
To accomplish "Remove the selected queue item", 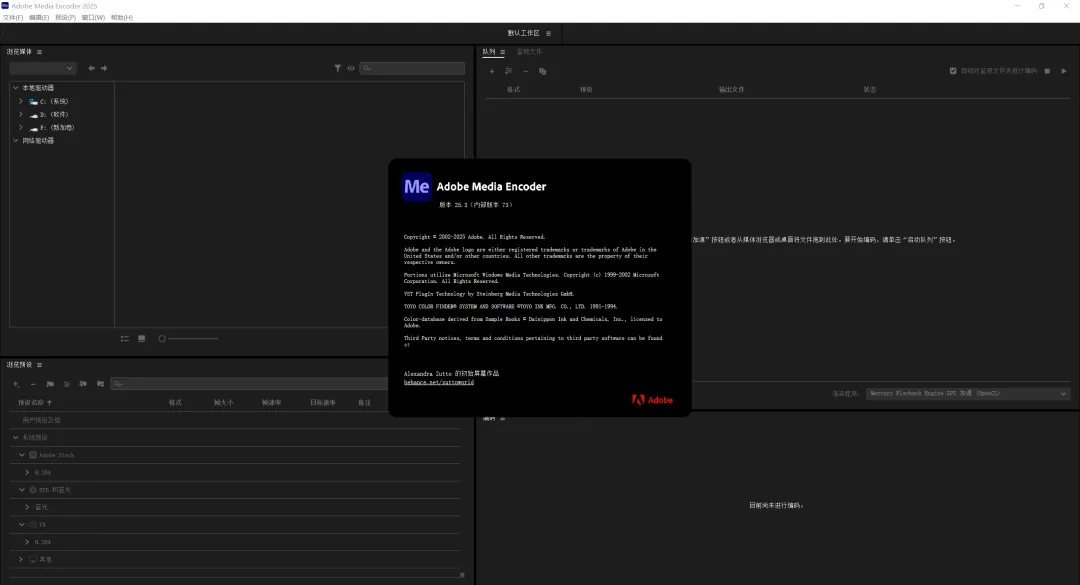I will (x=526, y=71).
